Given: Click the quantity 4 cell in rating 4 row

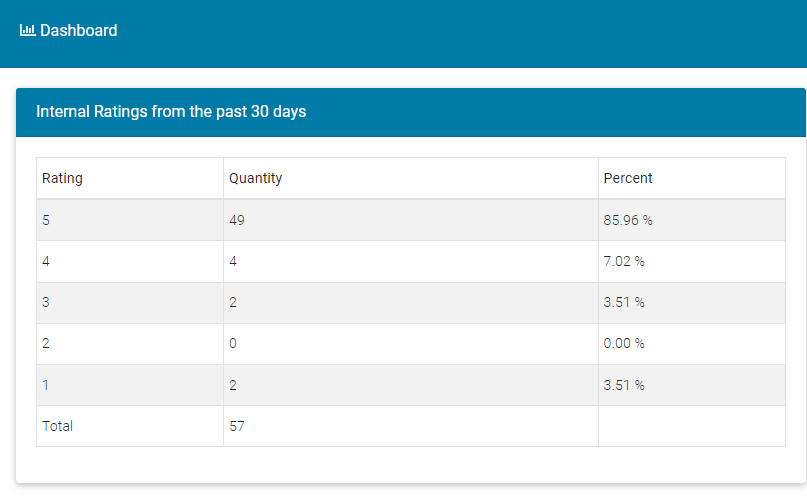Looking at the screenshot, I should tap(411, 261).
